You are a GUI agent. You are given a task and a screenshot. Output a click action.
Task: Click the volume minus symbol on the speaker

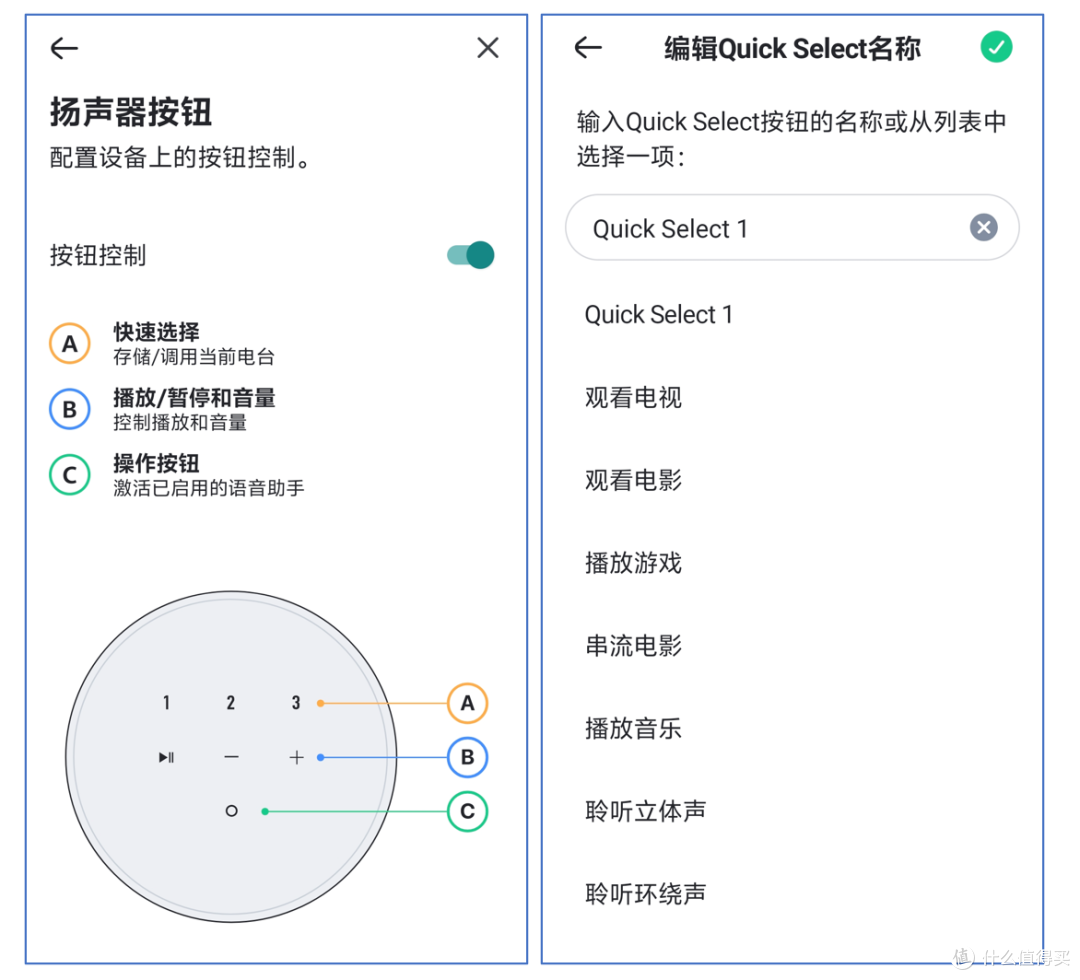(231, 758)
